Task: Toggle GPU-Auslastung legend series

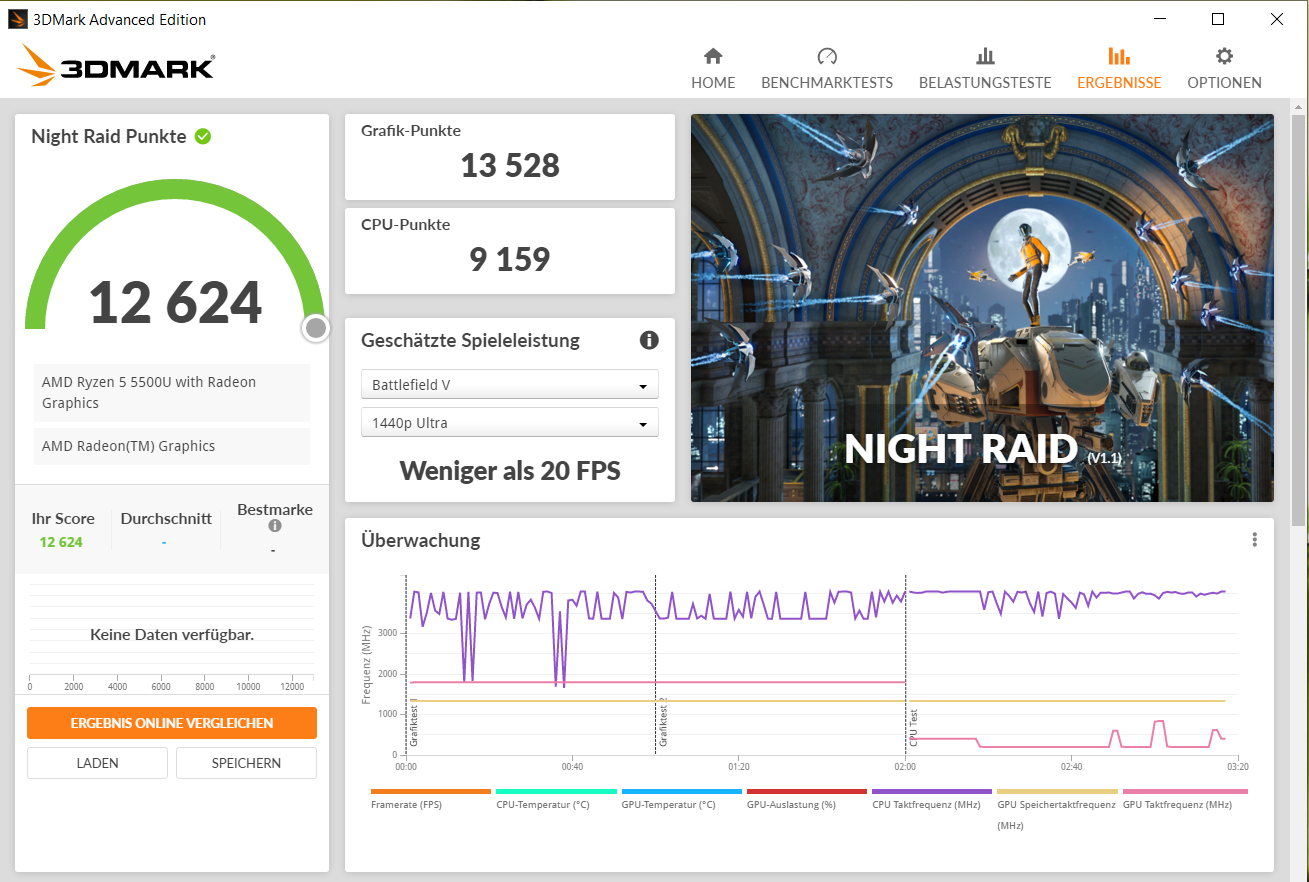Action: (807, 798)
